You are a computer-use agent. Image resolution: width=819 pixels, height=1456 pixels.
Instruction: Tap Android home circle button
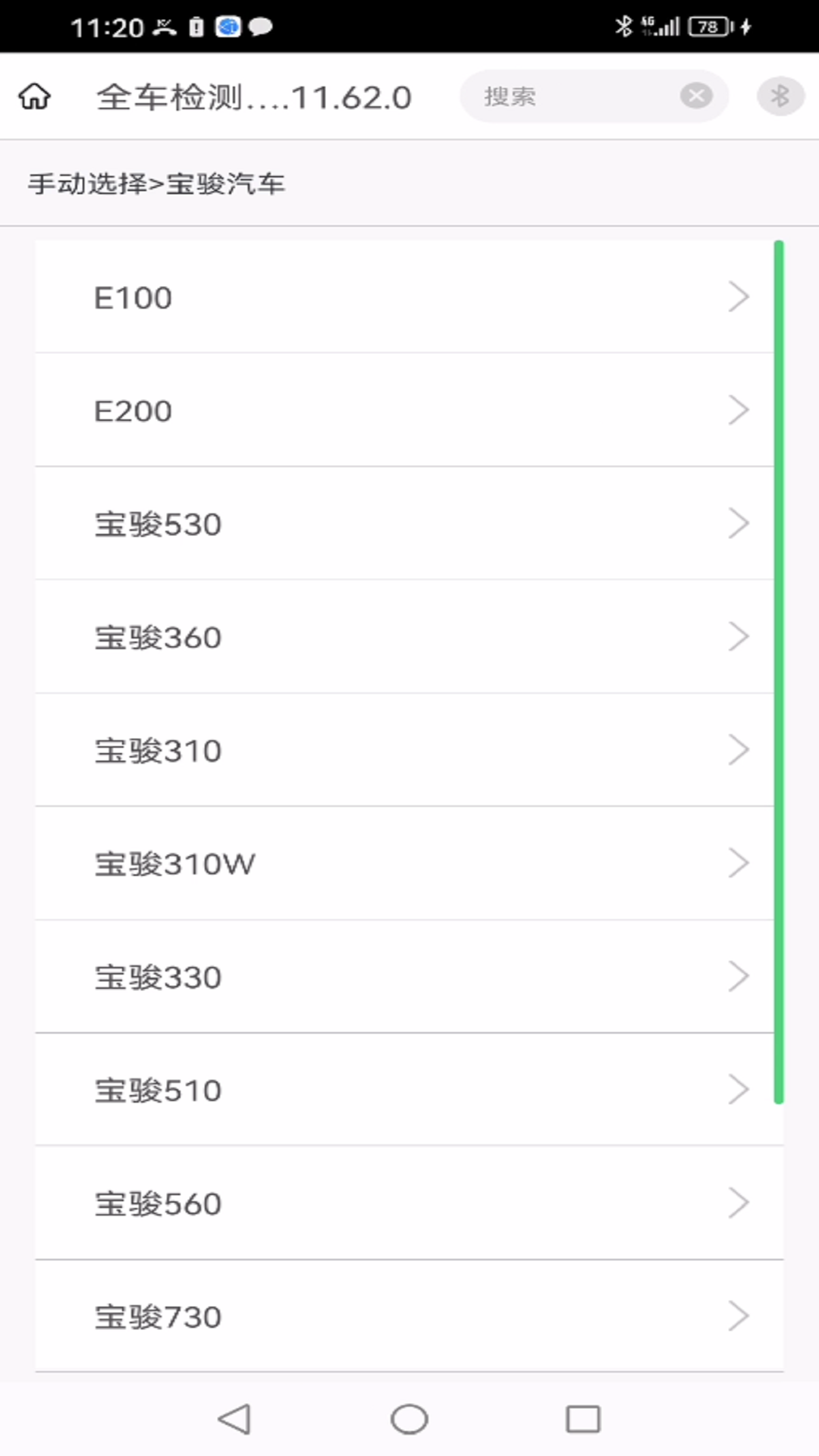point(409,1419)
